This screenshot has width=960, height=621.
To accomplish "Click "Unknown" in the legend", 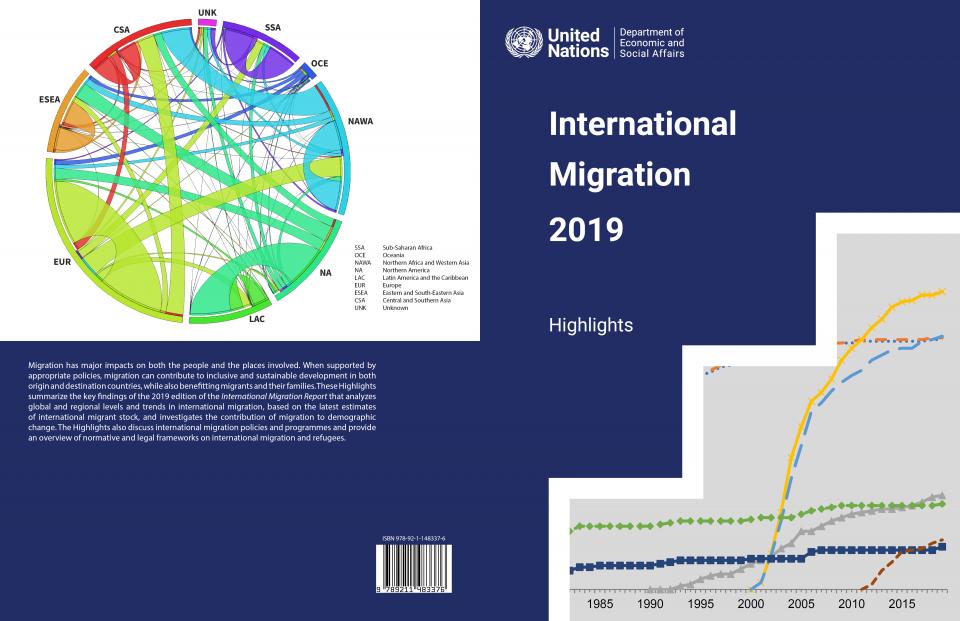I will coord(395,308).
